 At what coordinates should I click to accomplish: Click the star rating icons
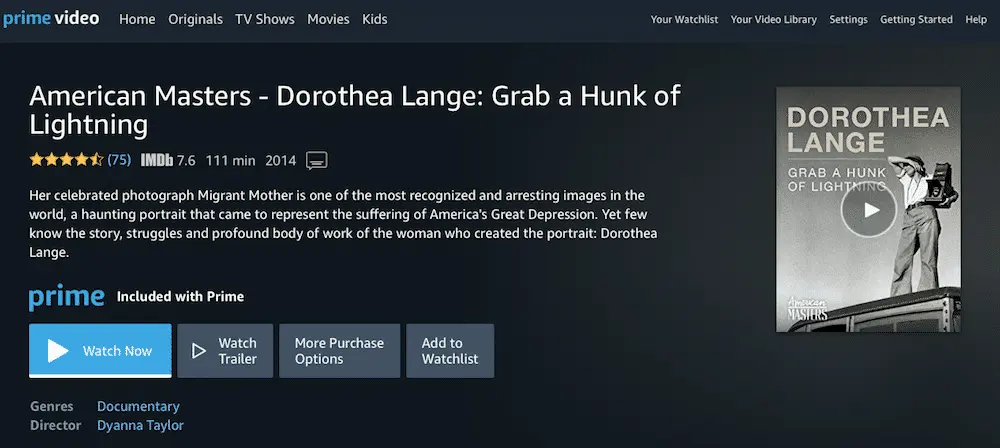(x=66, y=160)
